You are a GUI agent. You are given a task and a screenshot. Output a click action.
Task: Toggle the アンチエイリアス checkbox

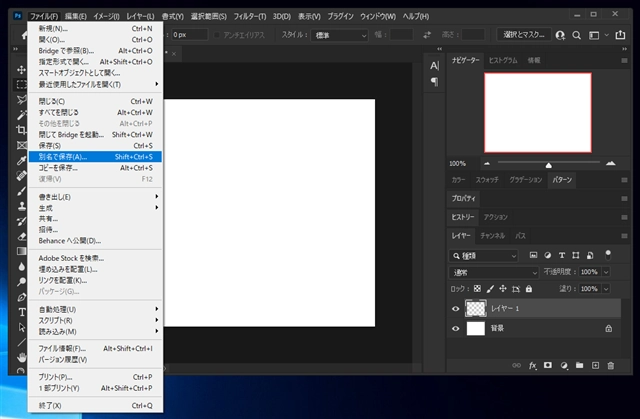tap(217, 35)
